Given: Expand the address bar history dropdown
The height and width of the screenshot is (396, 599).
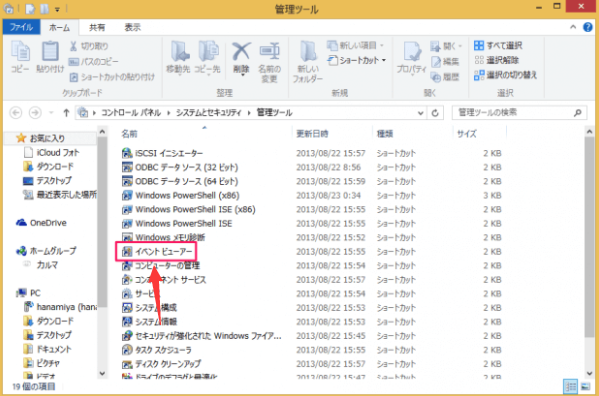Looking at the screenshot, I should click(x=420, y=113).
